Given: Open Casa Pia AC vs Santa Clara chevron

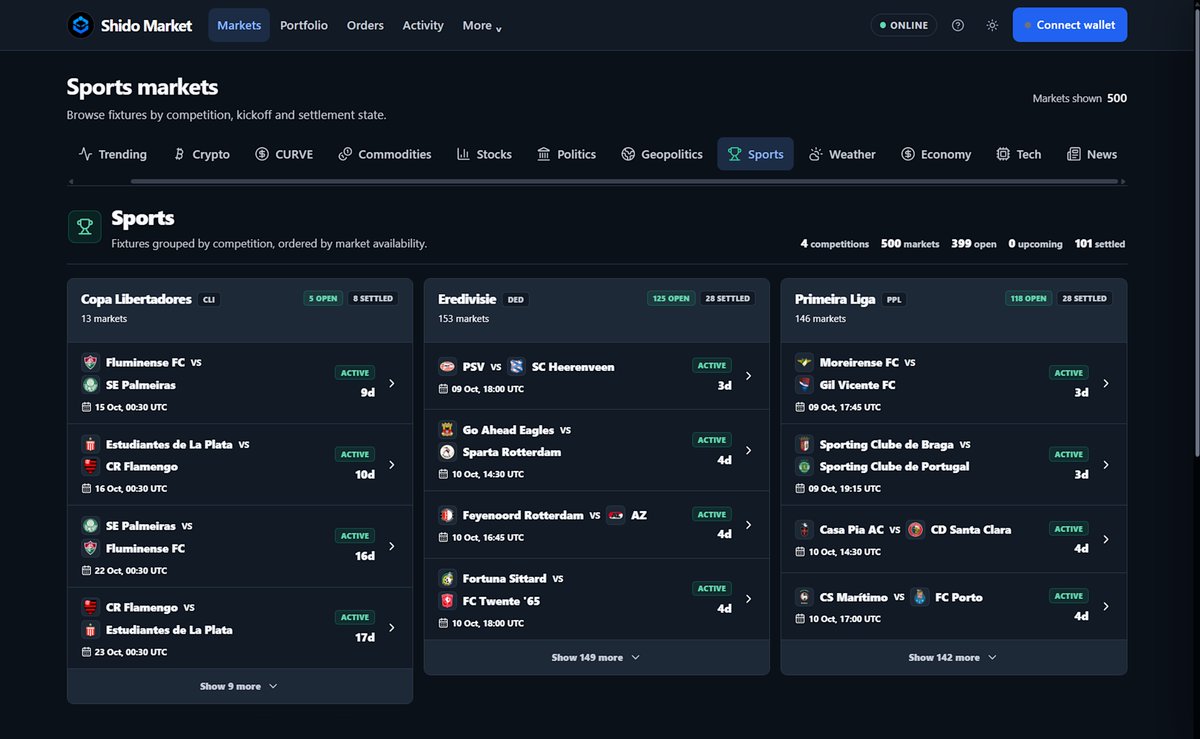Looking at the screenshot, I should [1105, 539].
